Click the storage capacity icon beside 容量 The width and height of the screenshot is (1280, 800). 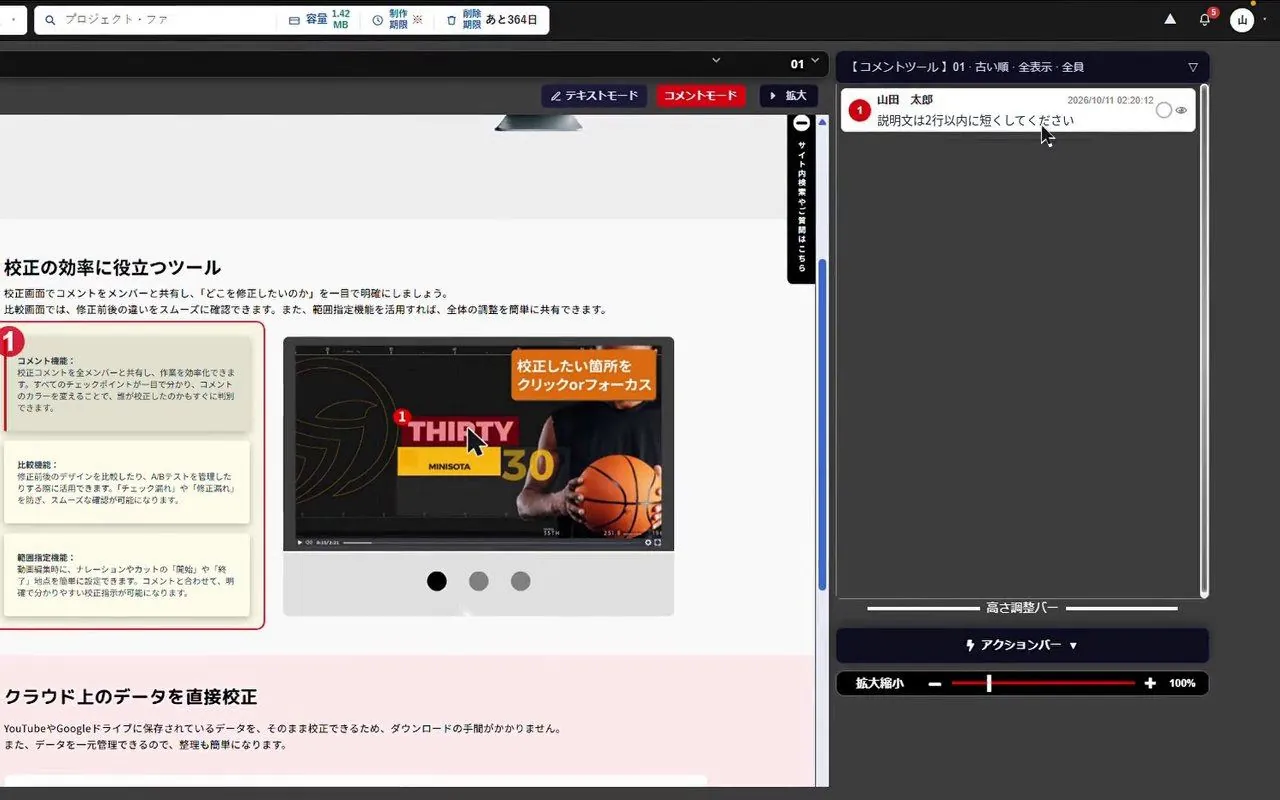[294, 20]
